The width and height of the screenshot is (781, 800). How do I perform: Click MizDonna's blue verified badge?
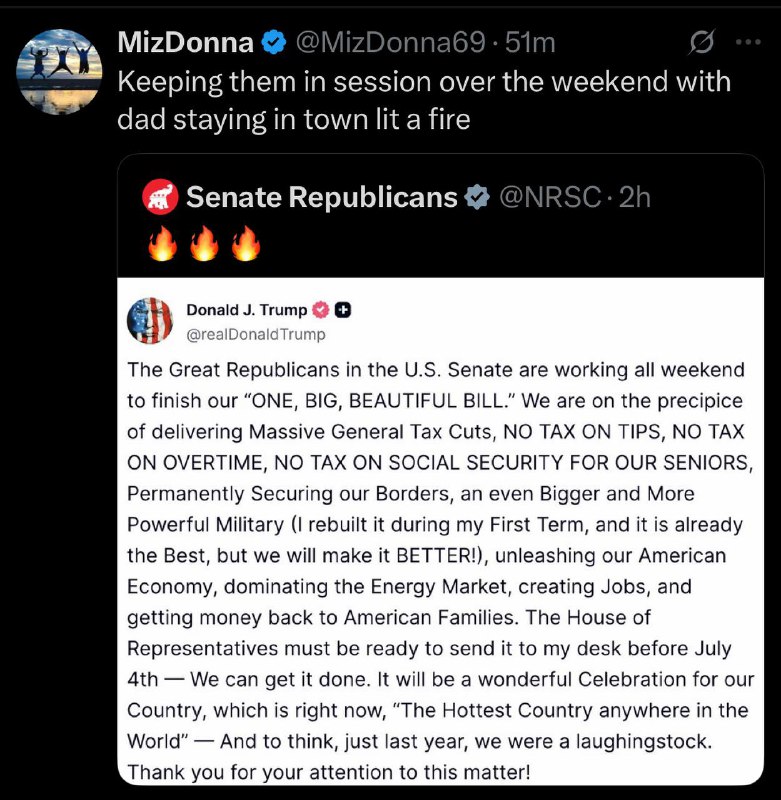(274, 42)
